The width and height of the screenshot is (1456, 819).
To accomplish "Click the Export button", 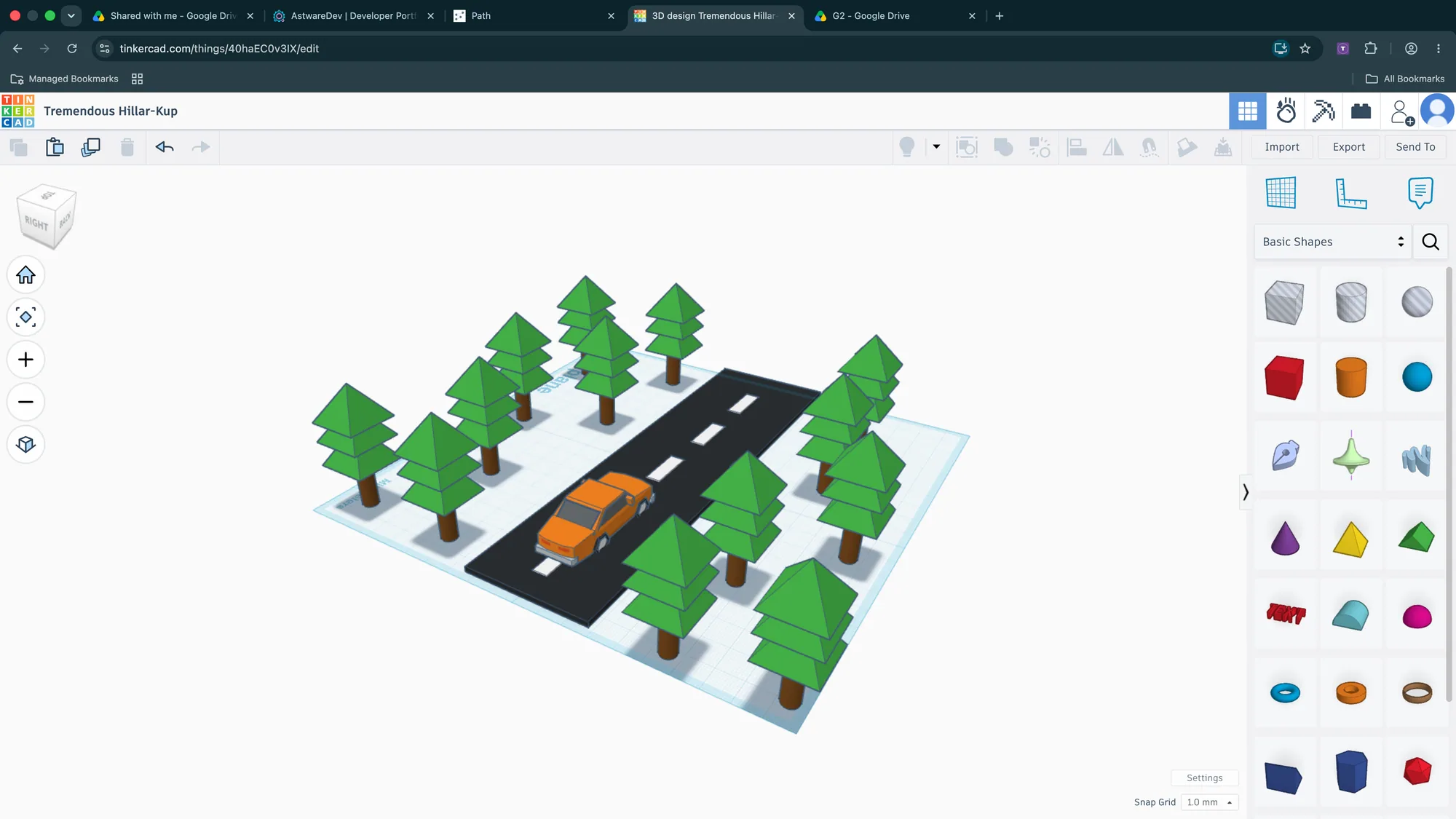I will [1349, 147].
